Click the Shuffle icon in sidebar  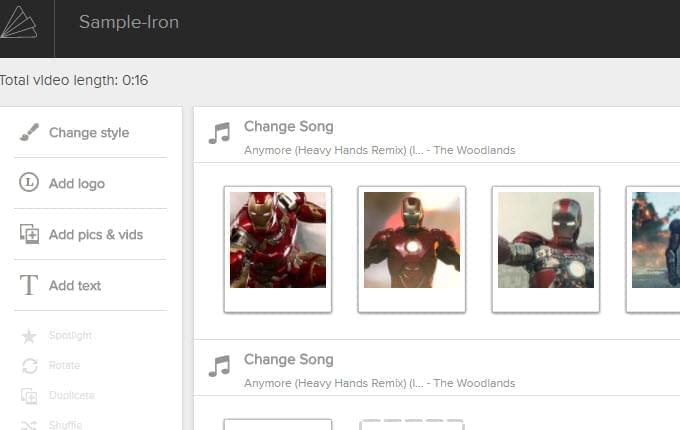click(29, 425)
